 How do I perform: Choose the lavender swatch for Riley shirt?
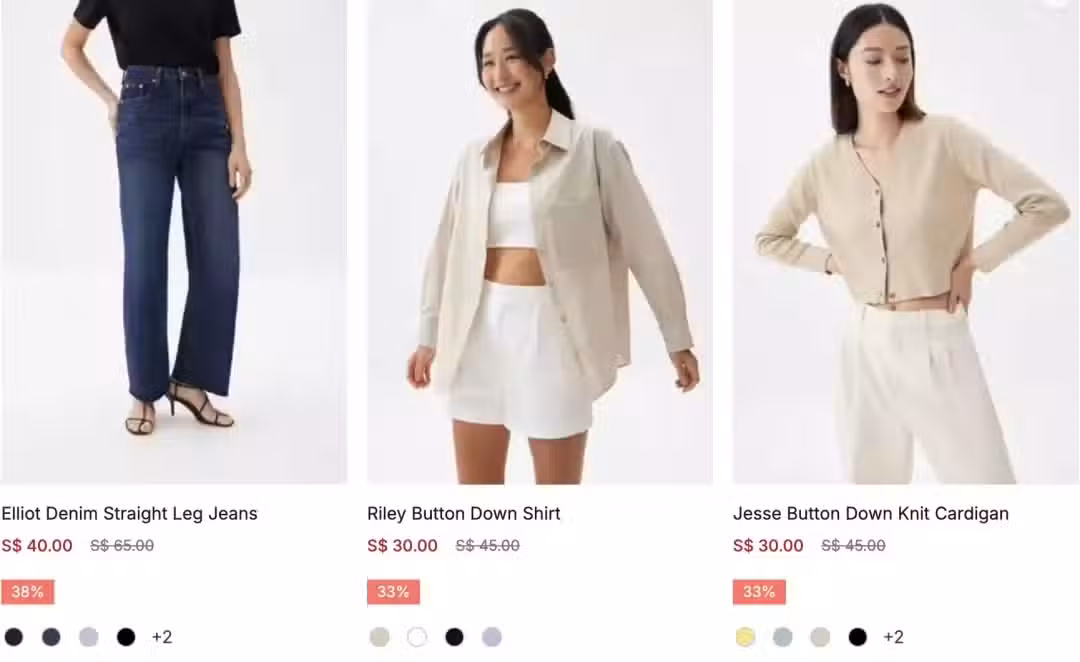492,637
